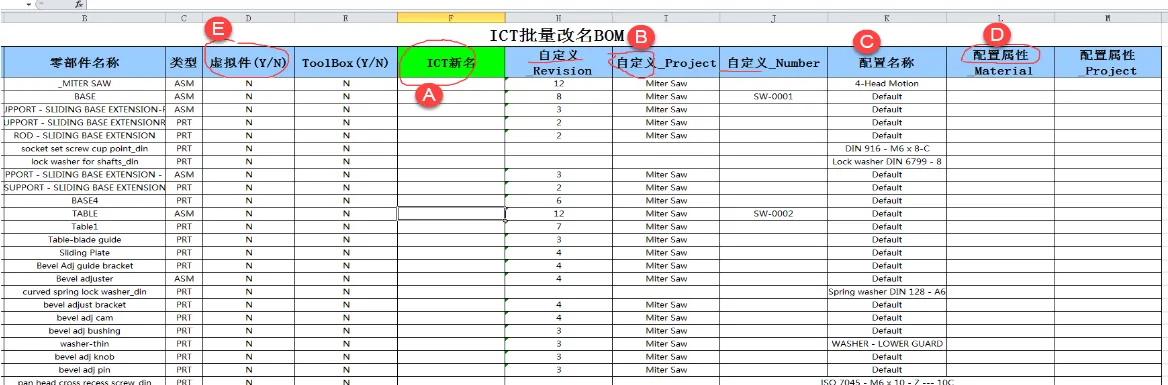Select the 自定义_Number header cell
Image resolution: width=1168 pixels, height=385 pixels.
click(774, 63)
